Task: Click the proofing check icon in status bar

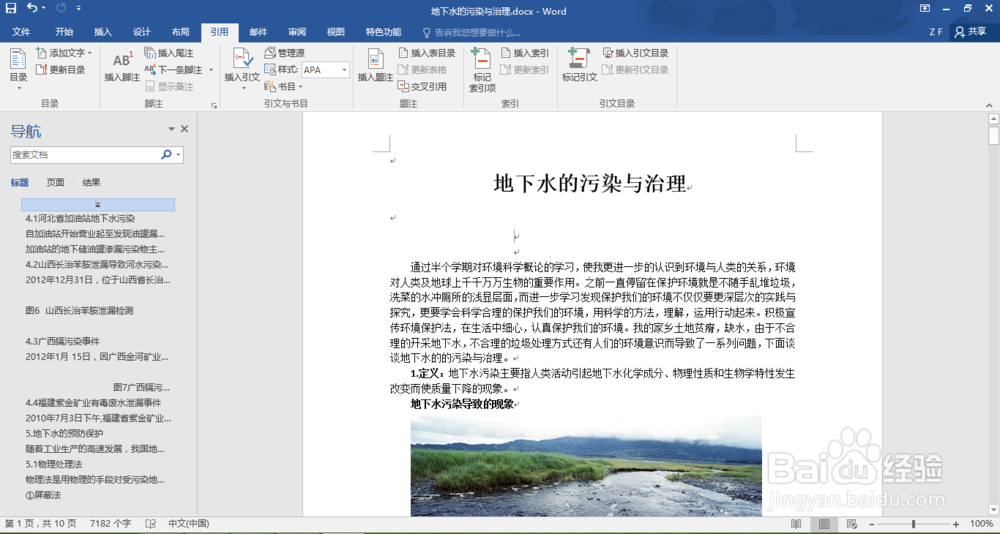Action: [x=151, y=523]
